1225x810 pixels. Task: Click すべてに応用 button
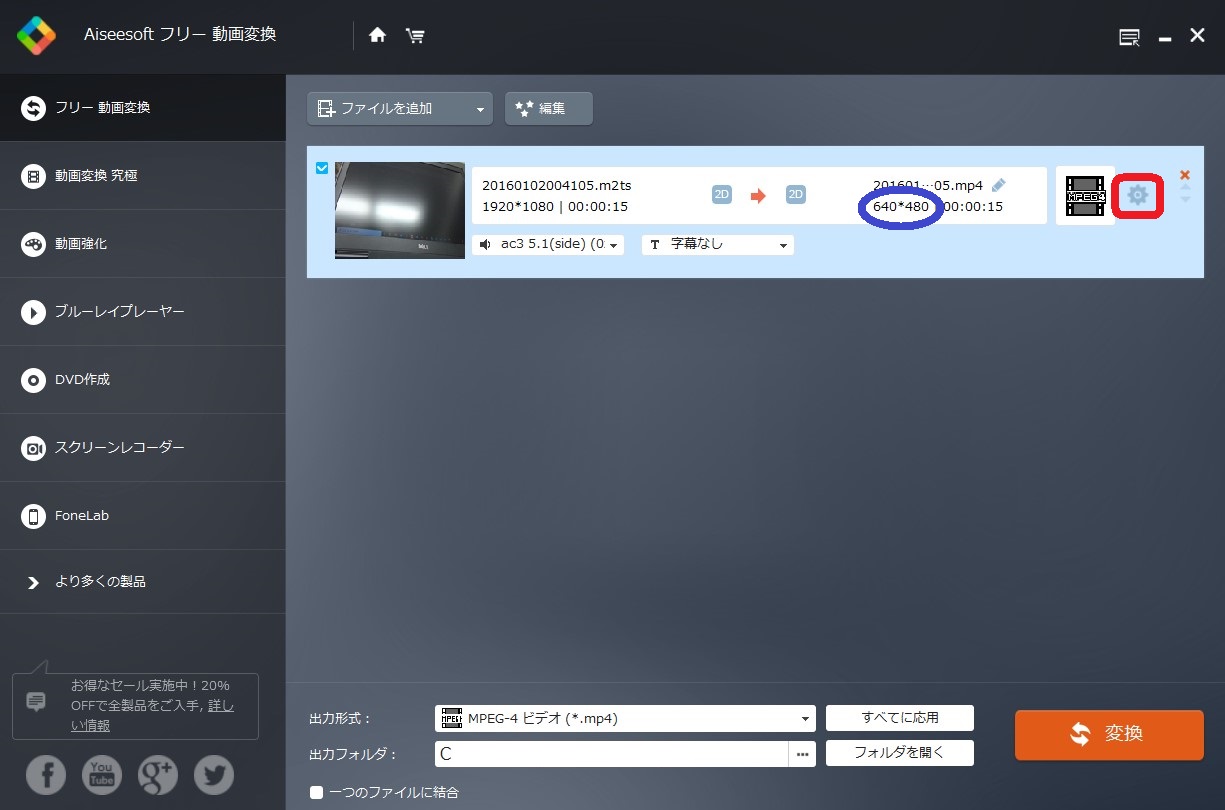pos(900,718)
